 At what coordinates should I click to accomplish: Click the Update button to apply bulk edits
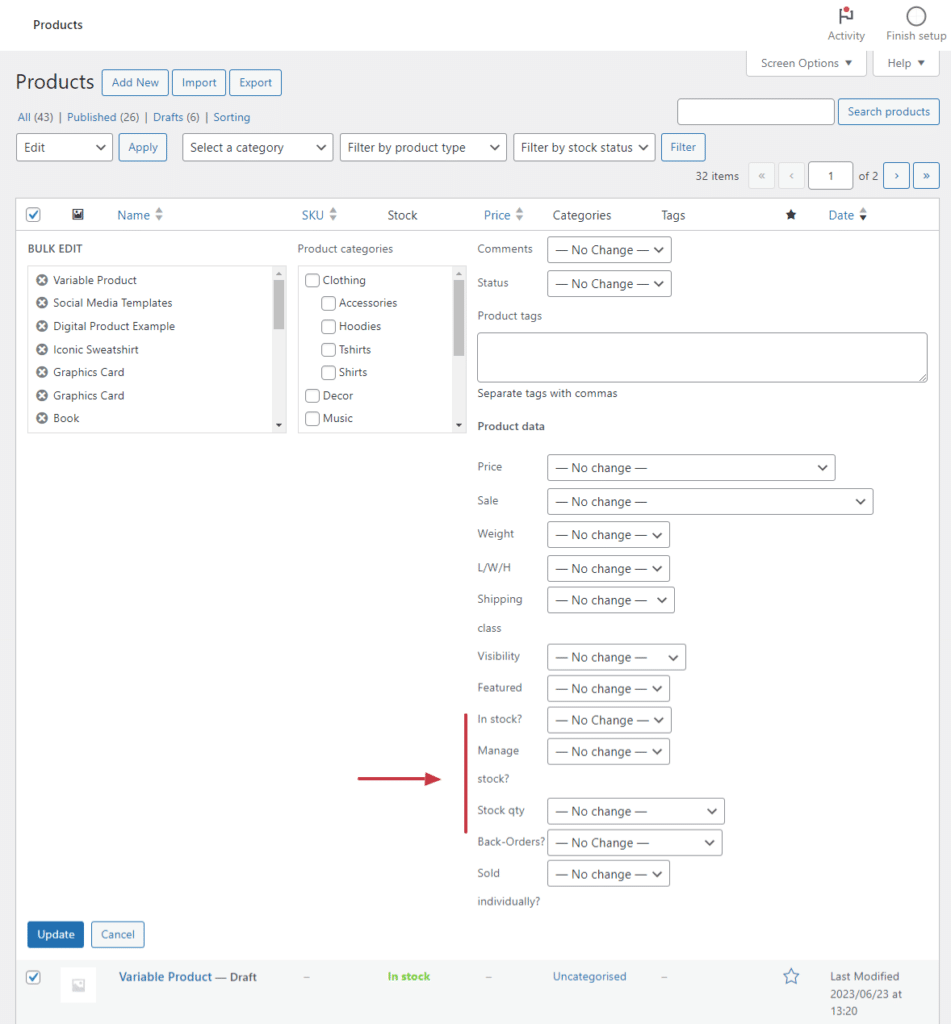click(x=55, y=934)
